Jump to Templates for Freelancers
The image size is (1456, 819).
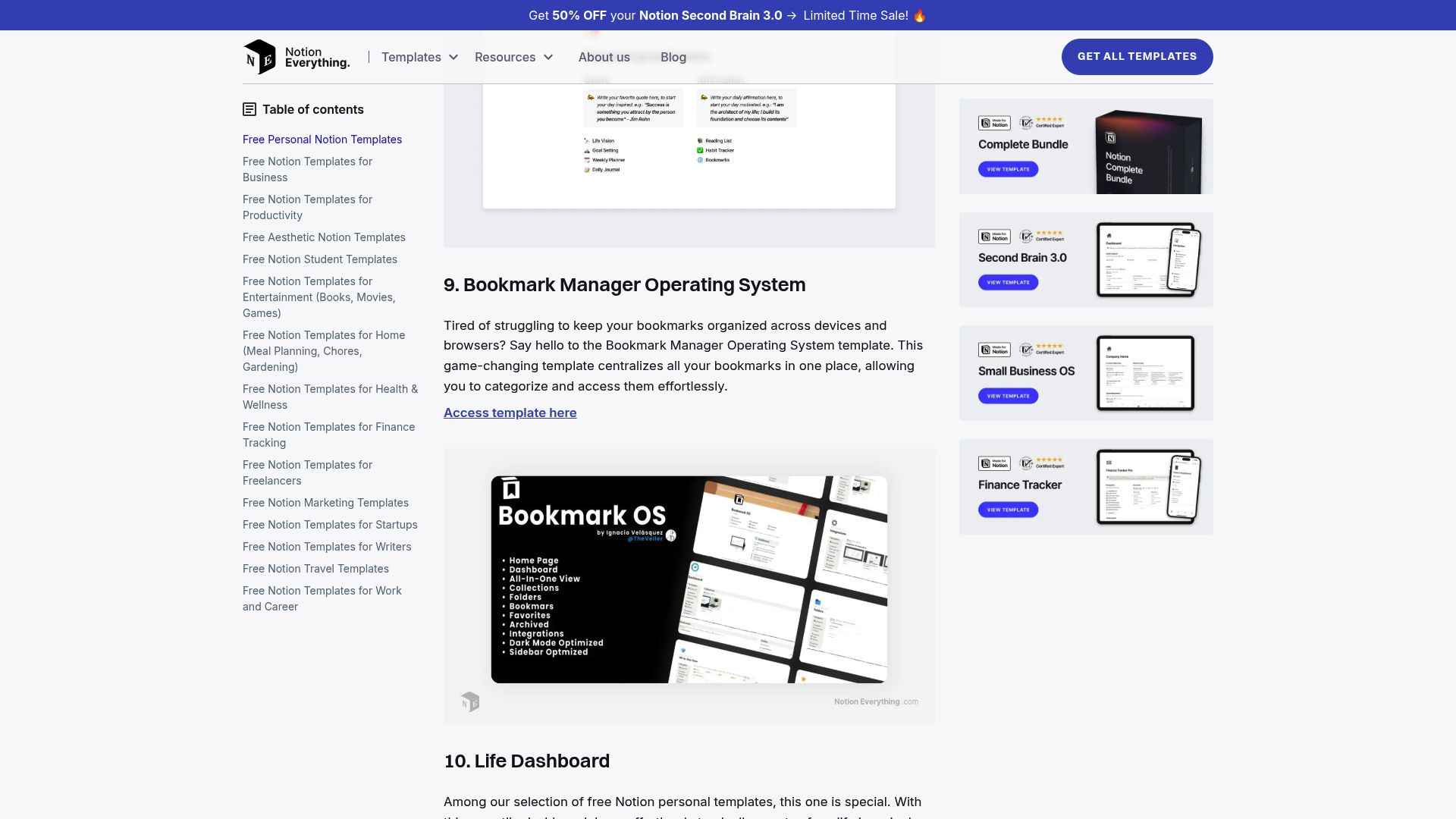[307, 472]
